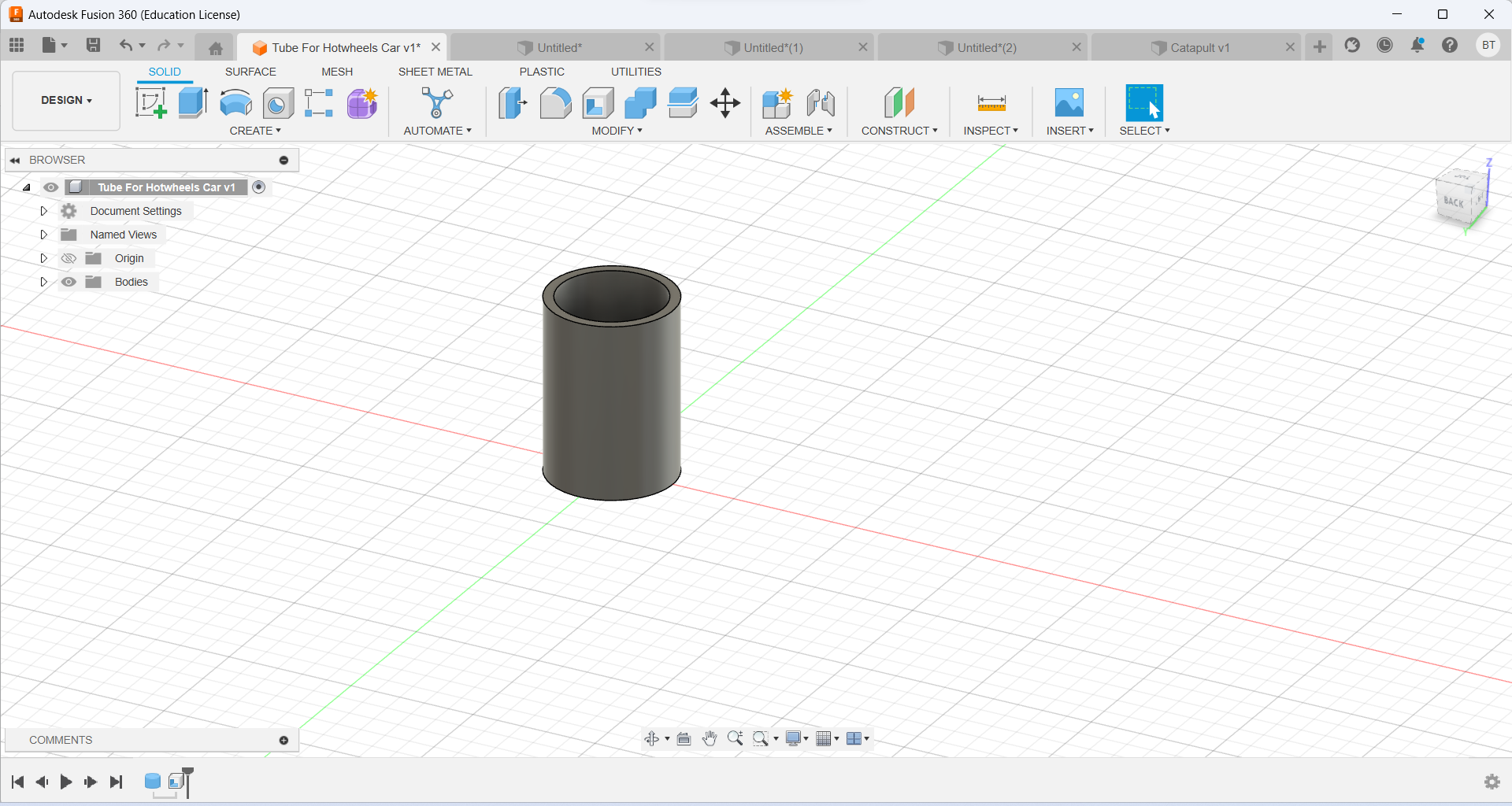Toggle visibility of the Bodies folder
This screenshot has height=806, width=1512.
(x=69, y=282)
